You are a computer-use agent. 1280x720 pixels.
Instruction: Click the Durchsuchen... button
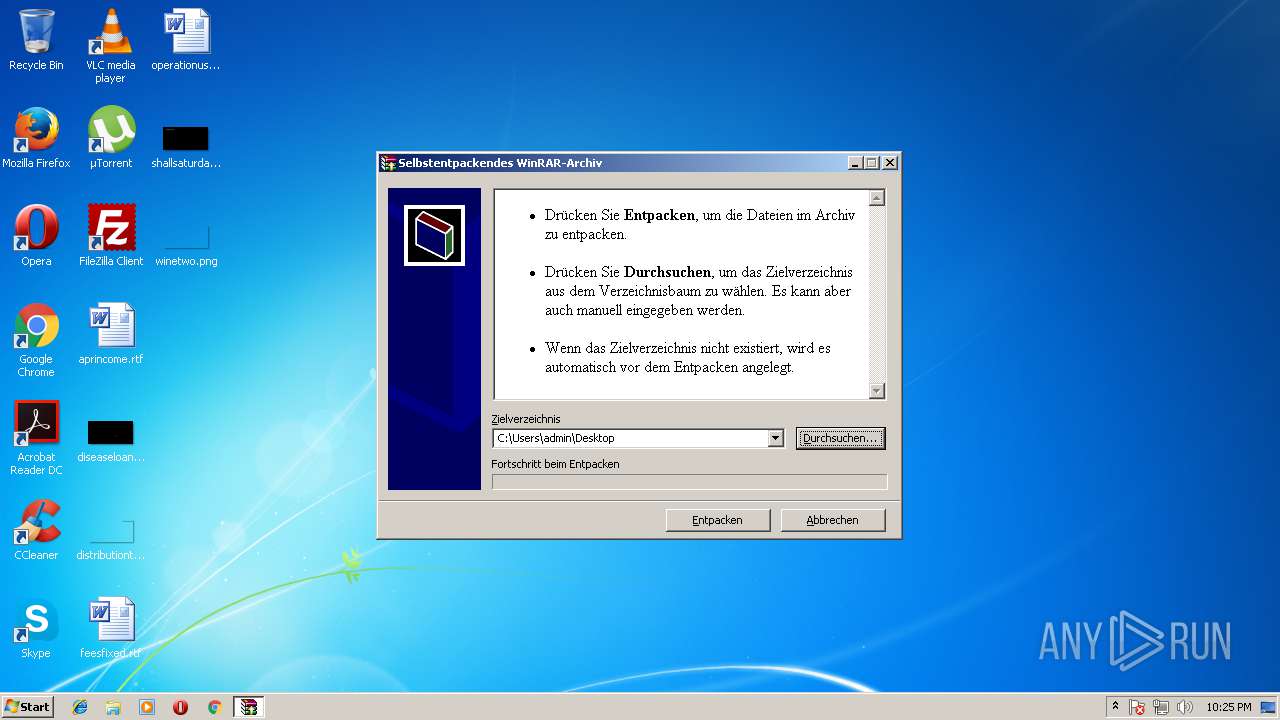click(x=840, y=438)
